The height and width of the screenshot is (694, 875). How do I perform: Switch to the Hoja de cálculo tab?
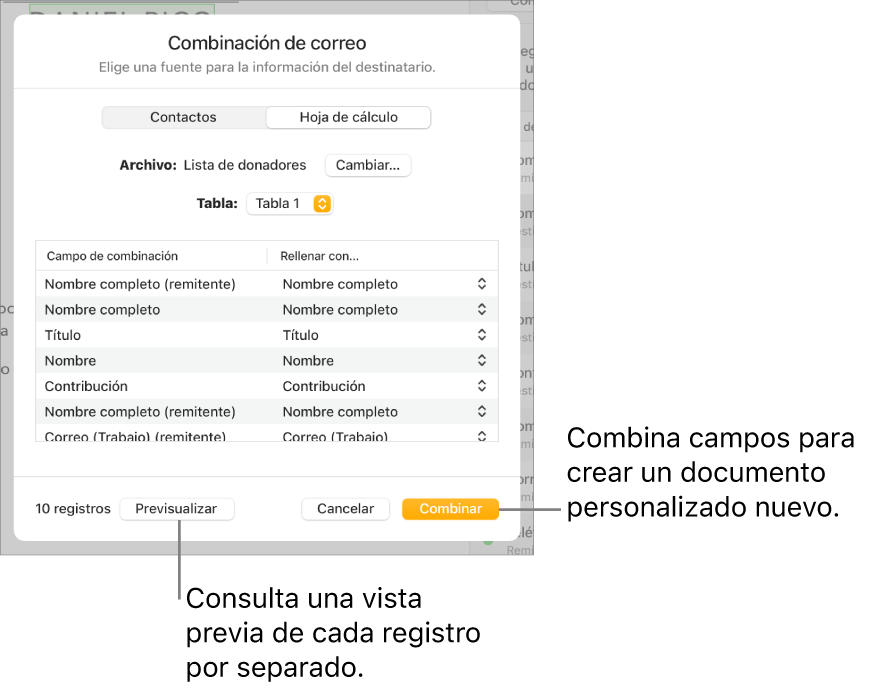click(x=348, y=117)
